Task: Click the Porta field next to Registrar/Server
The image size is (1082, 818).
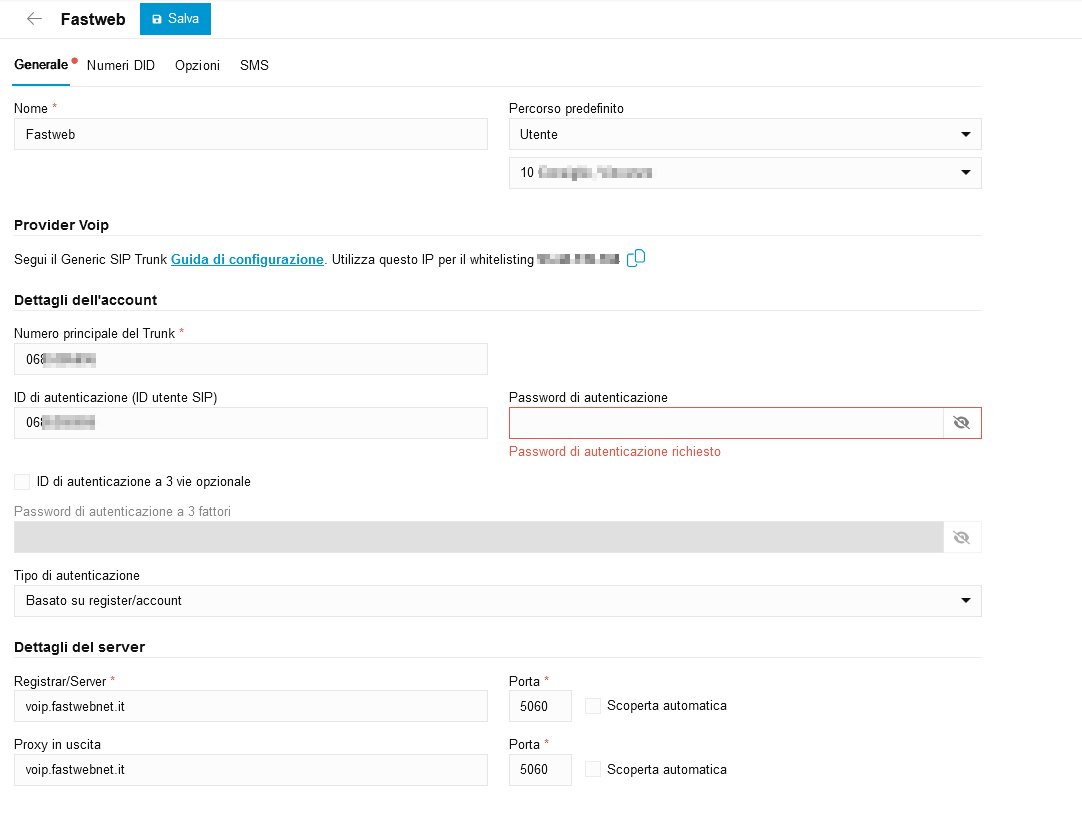Action: 540,706
